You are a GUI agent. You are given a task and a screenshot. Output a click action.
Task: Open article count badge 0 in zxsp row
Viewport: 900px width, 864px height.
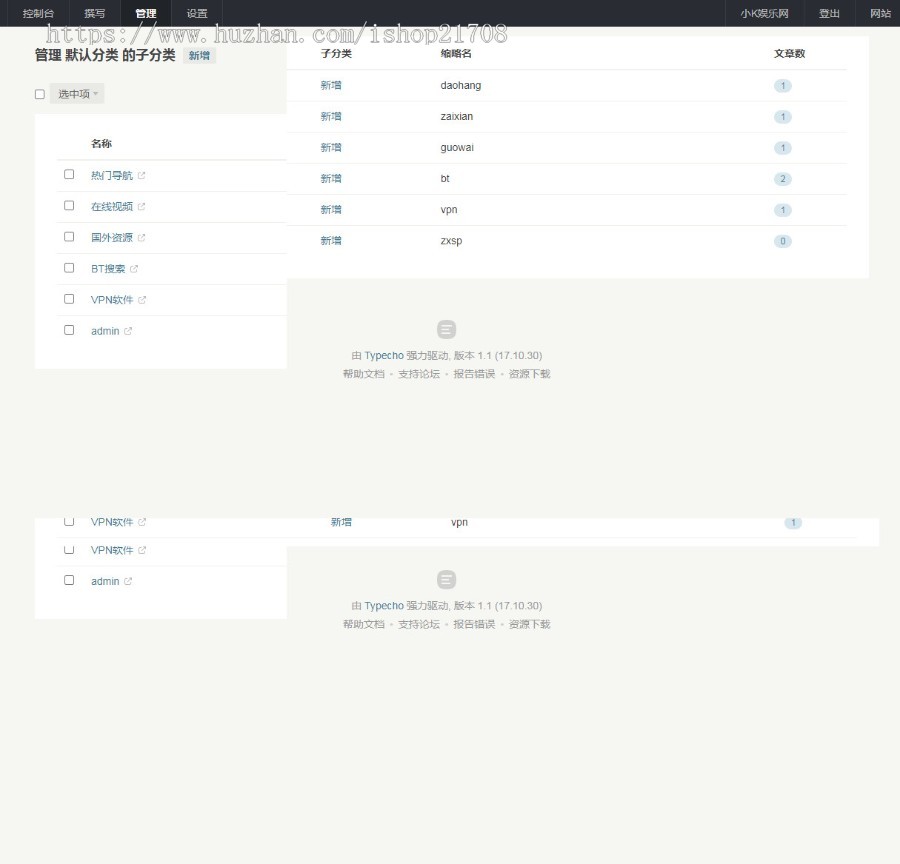(x=782, y=241)
